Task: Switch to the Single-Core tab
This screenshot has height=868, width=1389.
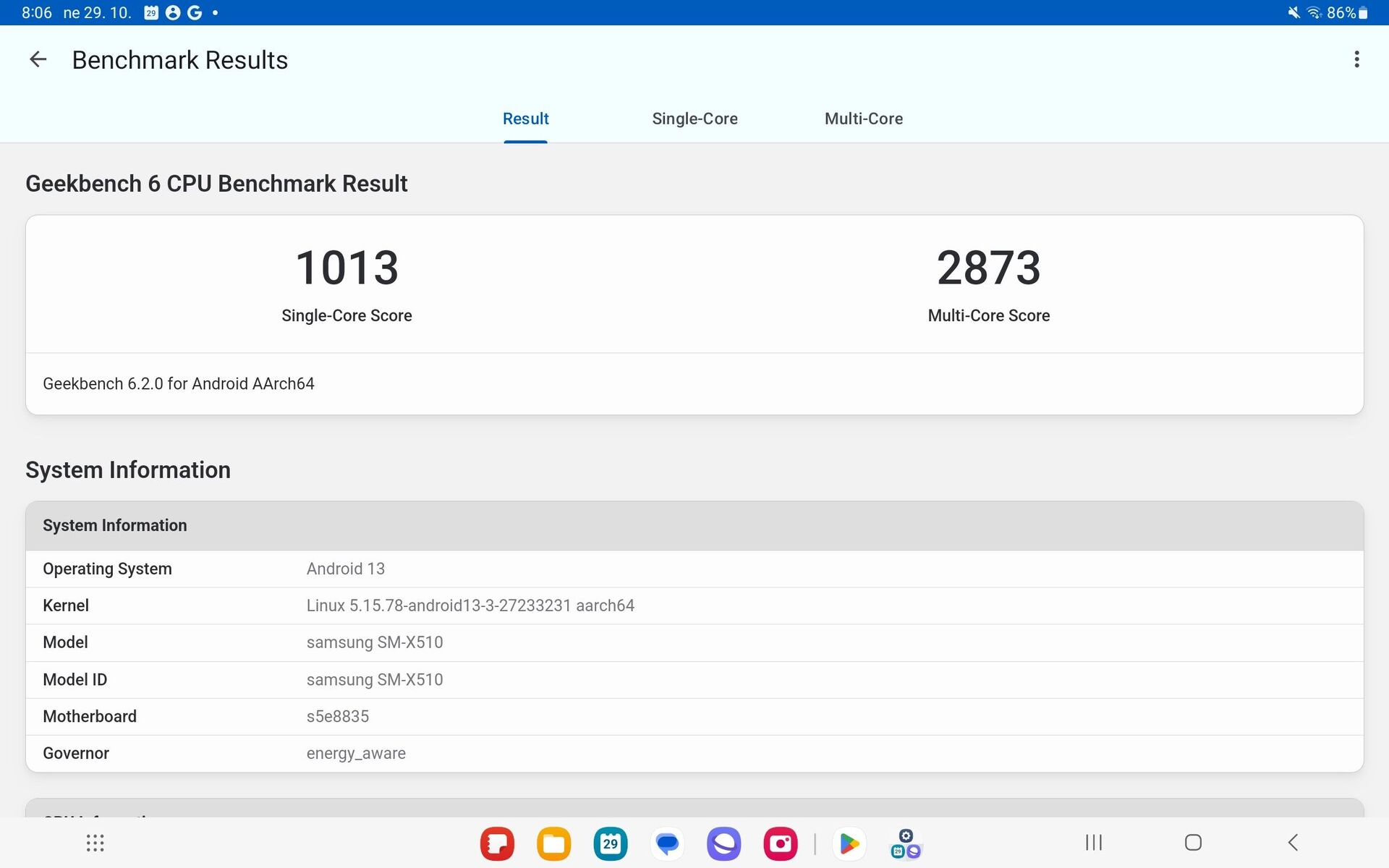Action: (694, 119)
